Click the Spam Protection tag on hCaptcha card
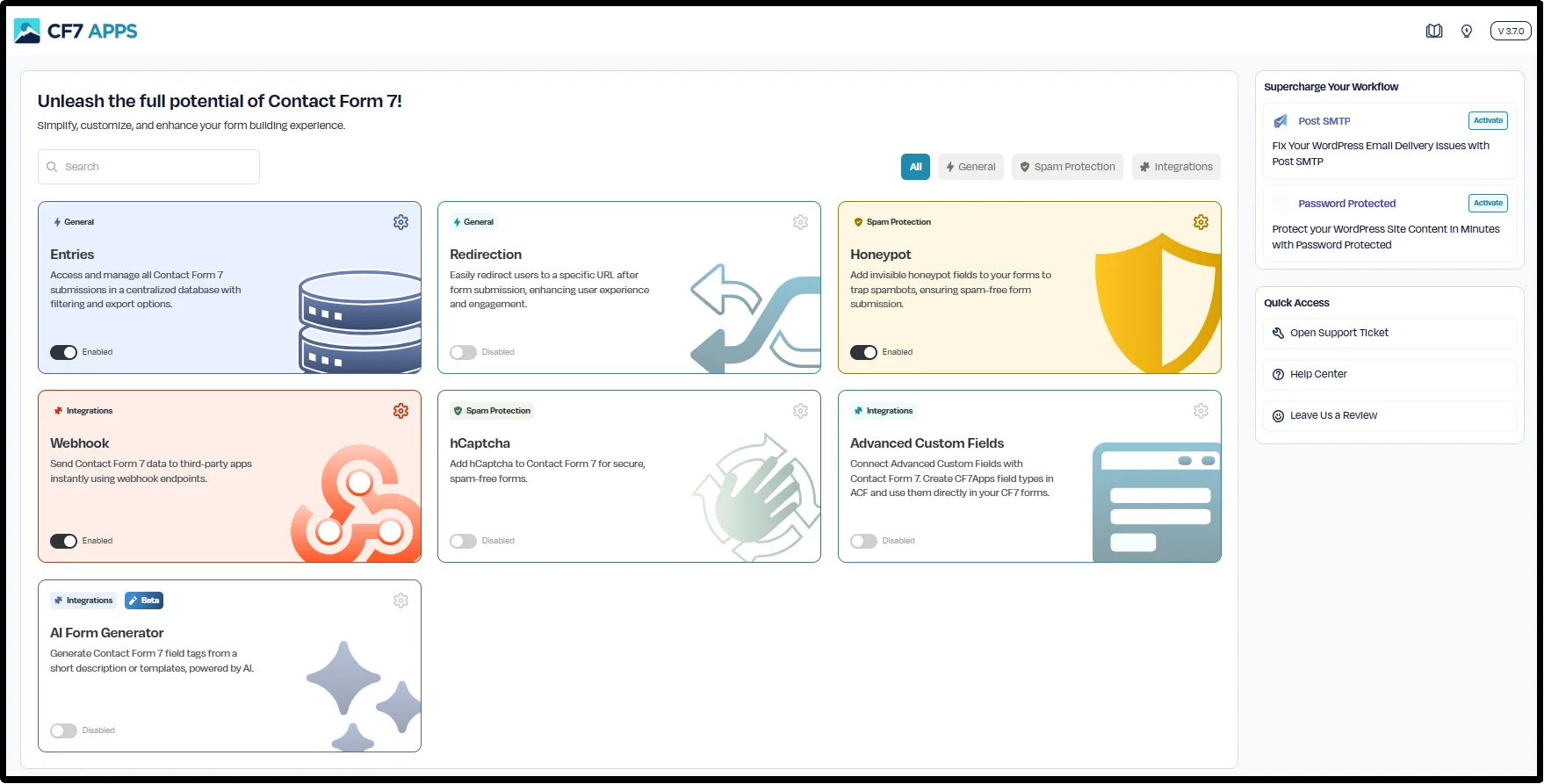This screenshot has width=1544, height=784. click(492, 411)
